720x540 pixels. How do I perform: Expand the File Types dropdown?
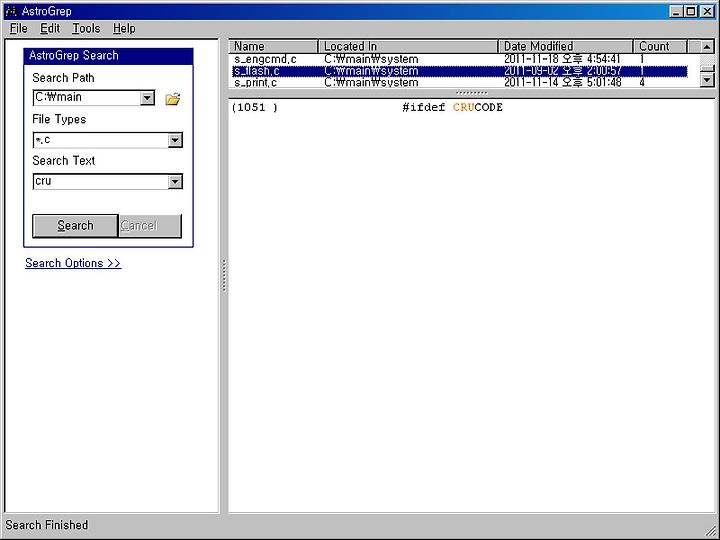[x=175, y=140]
